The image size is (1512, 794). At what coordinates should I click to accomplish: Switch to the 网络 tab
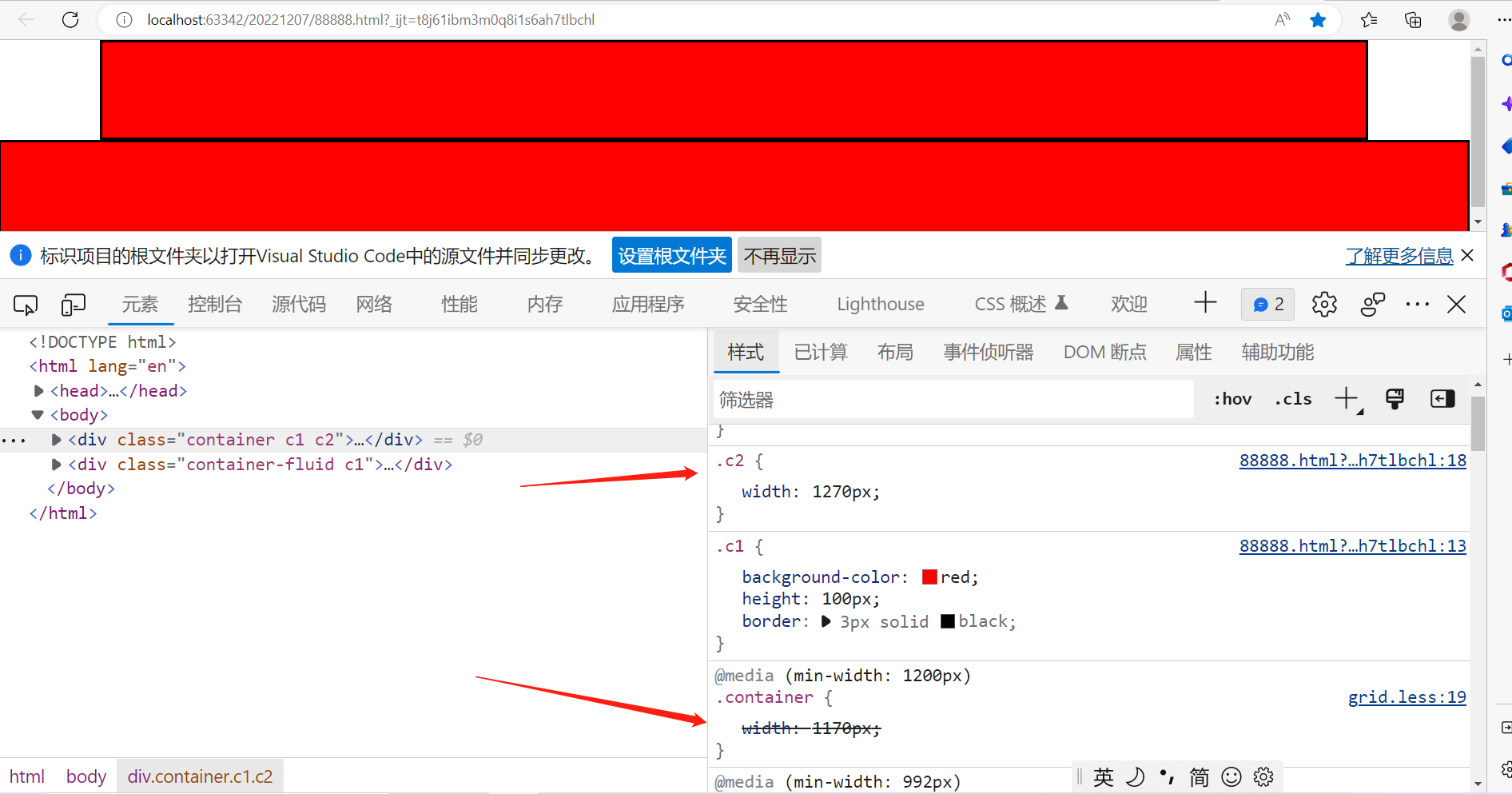point(374,305)
